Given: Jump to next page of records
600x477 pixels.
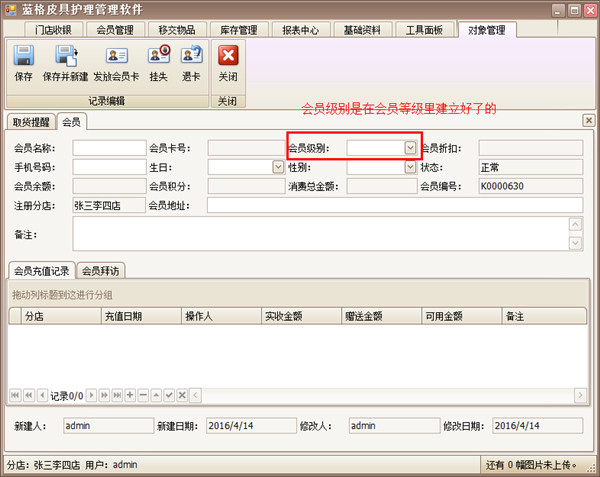Looking at the screenshot, I should point(104,395).
